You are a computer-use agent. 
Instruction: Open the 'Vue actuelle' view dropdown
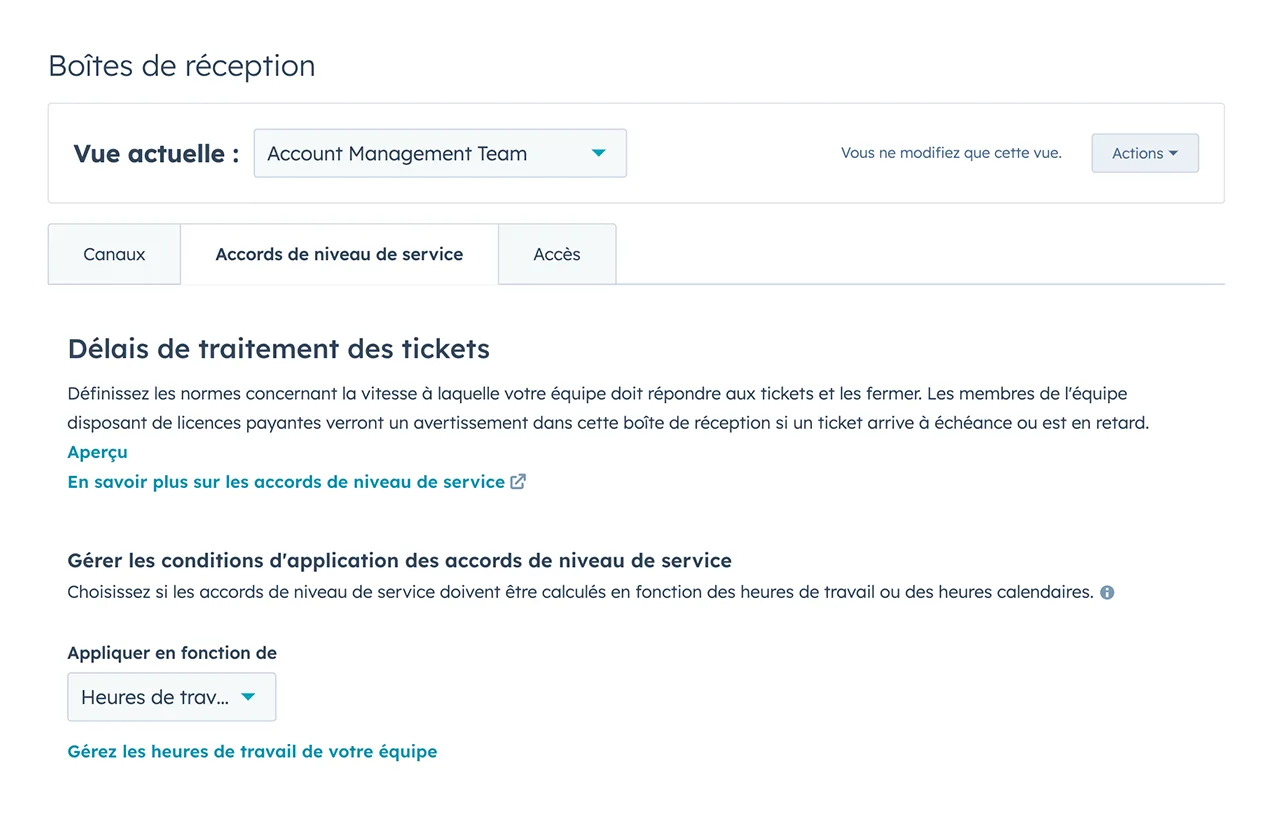point(440,154)
